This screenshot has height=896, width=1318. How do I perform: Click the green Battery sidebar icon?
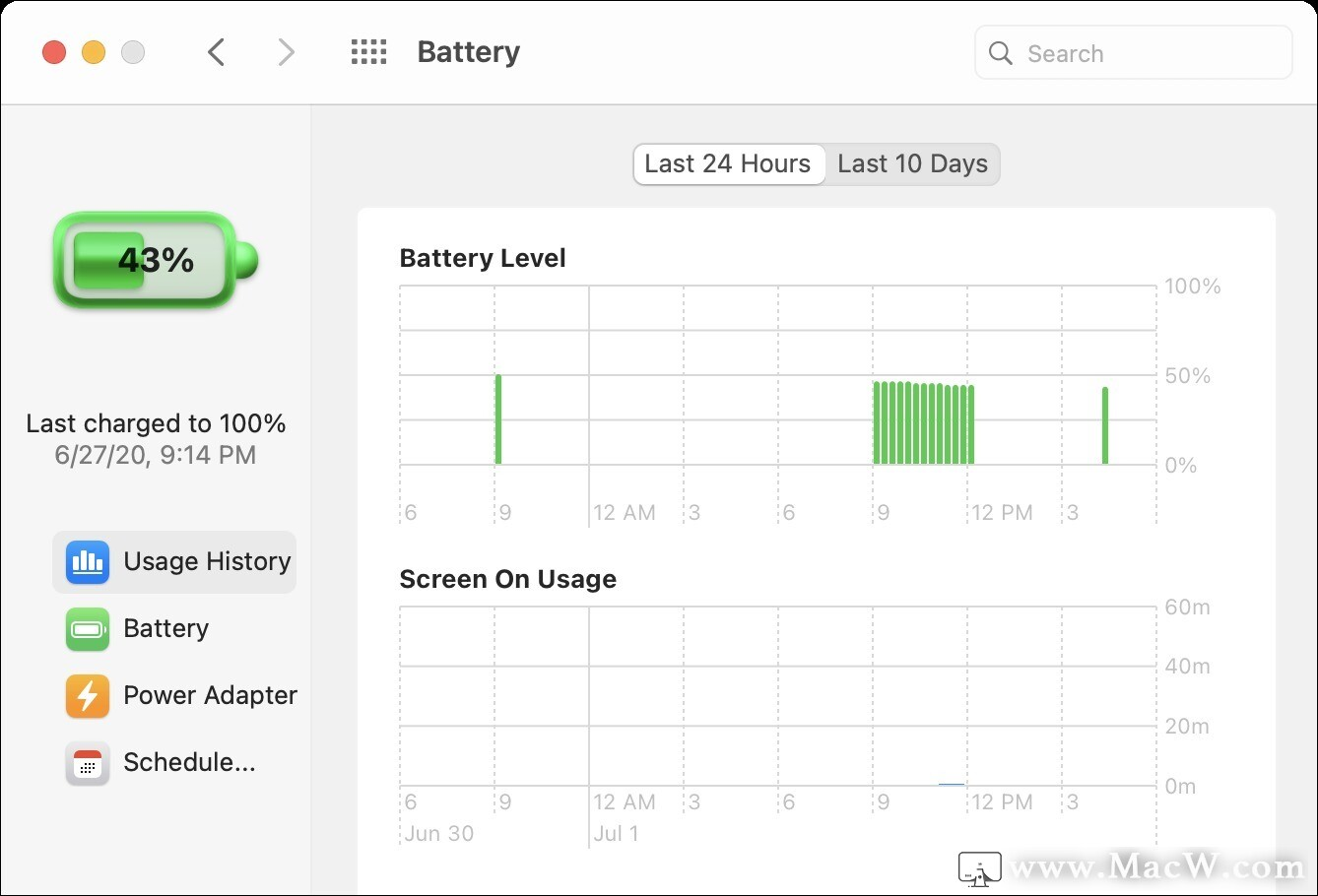click(88, 628)
